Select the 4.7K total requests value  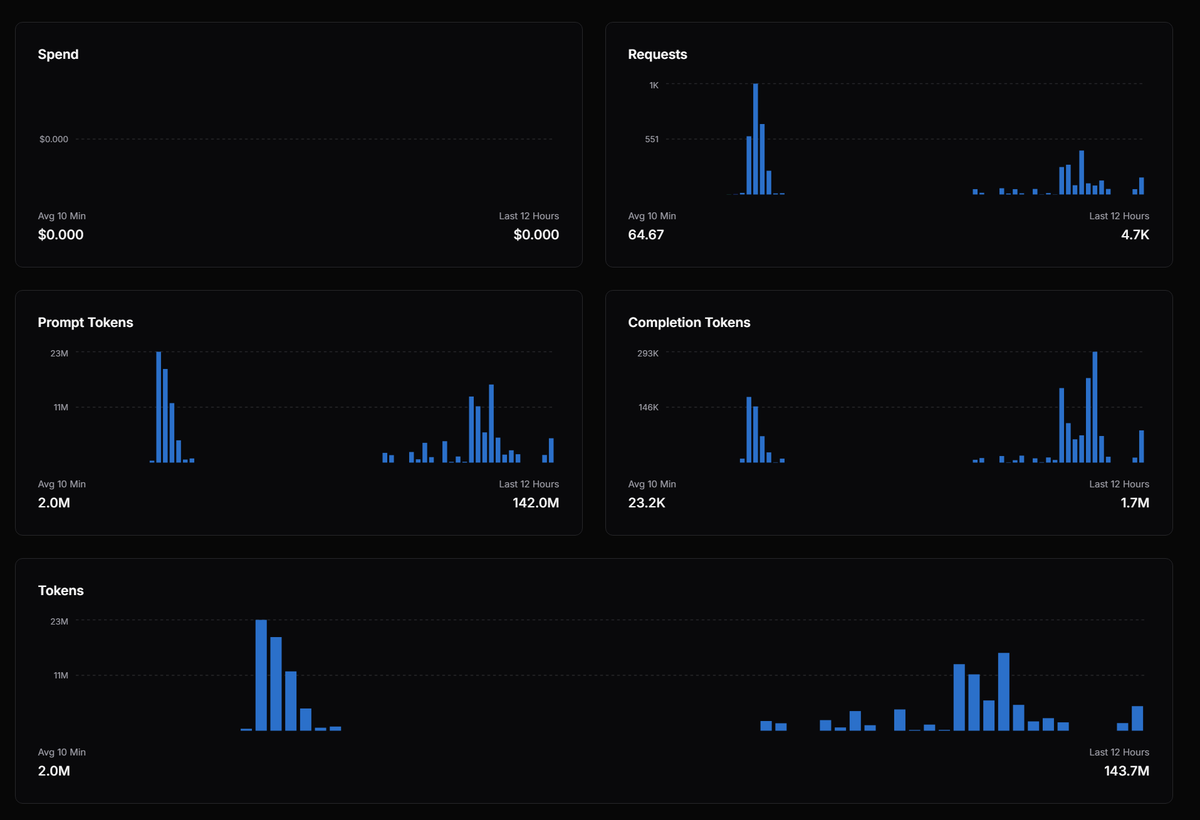1136,235
